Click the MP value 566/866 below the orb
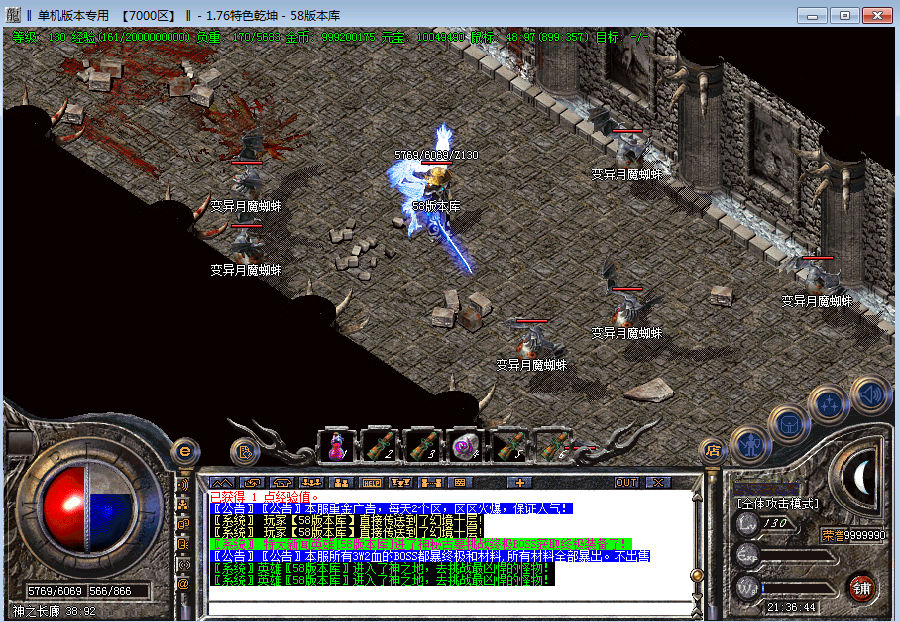The width and height of the screenshot is (900, 622). 110,590
